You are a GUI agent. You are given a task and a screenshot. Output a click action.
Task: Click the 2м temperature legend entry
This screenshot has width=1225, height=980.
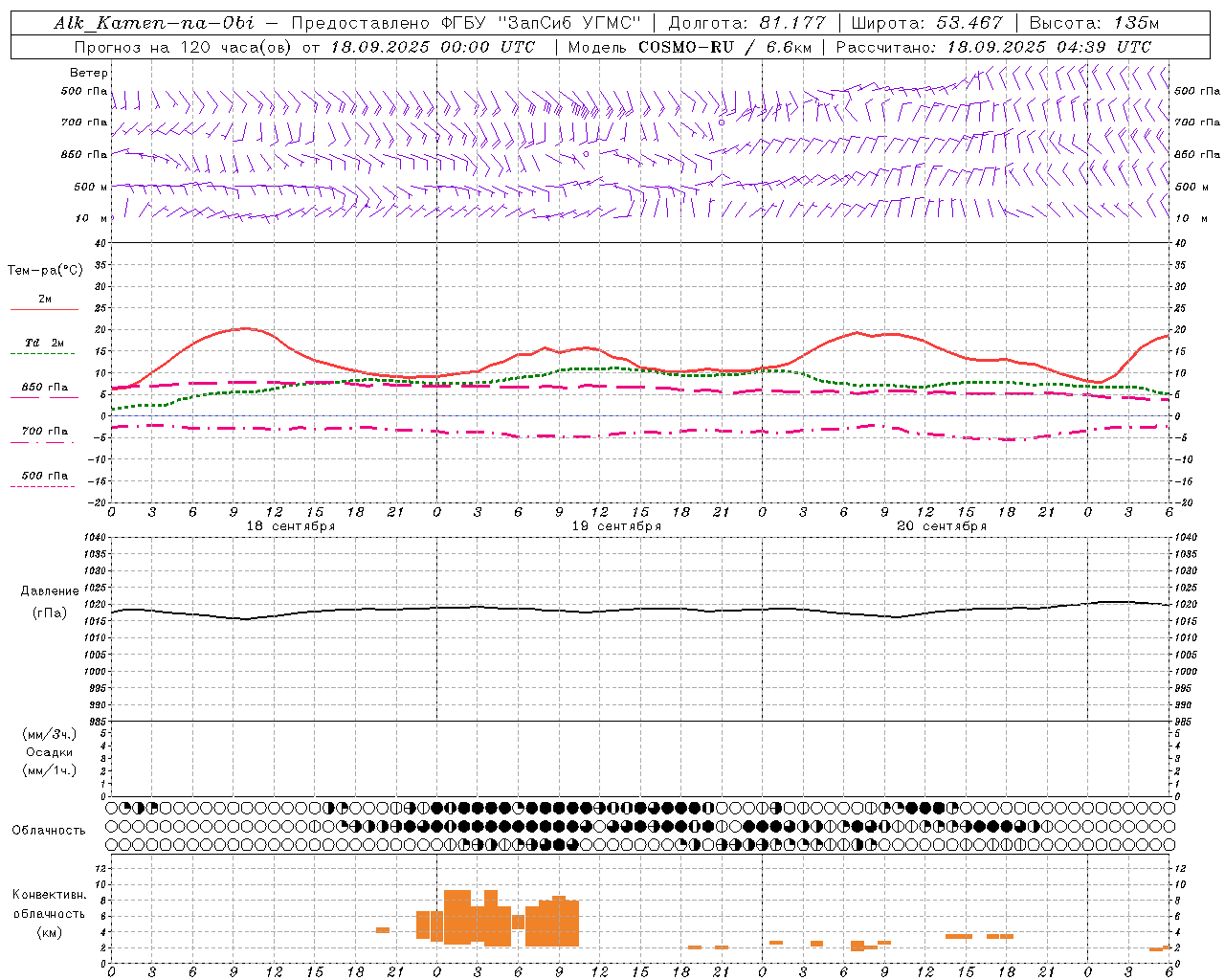[45, 299]
